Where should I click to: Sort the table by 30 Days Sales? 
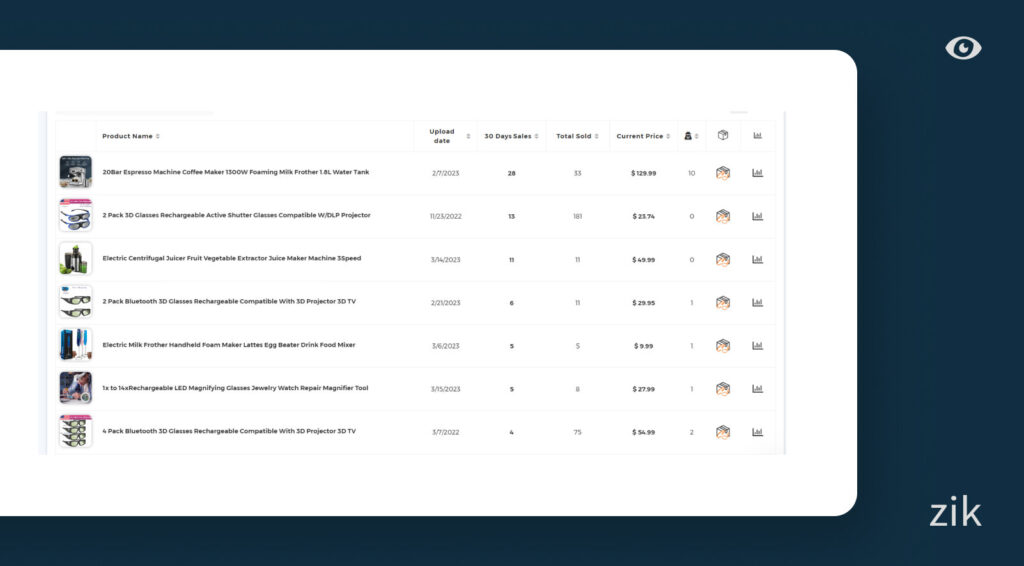pos(511,136)
